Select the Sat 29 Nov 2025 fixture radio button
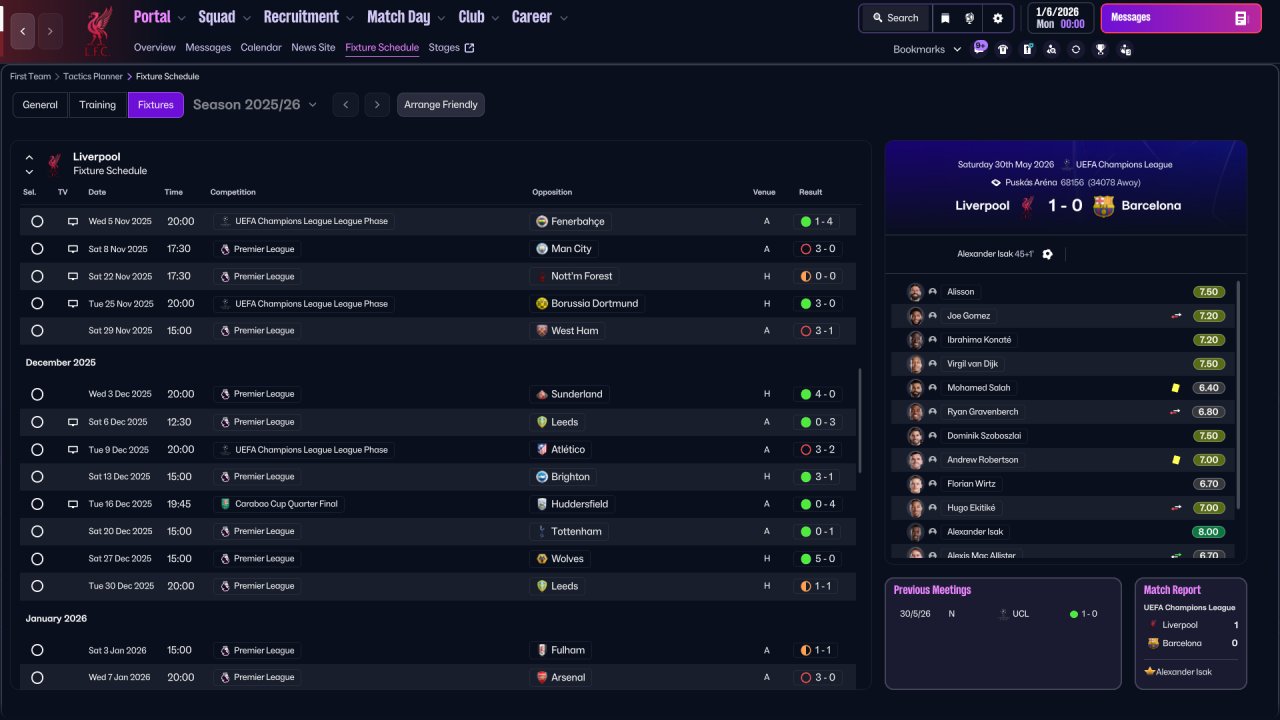Viewport: 1280px width, 720px height. pyautogui.click(x=37, y=331)
